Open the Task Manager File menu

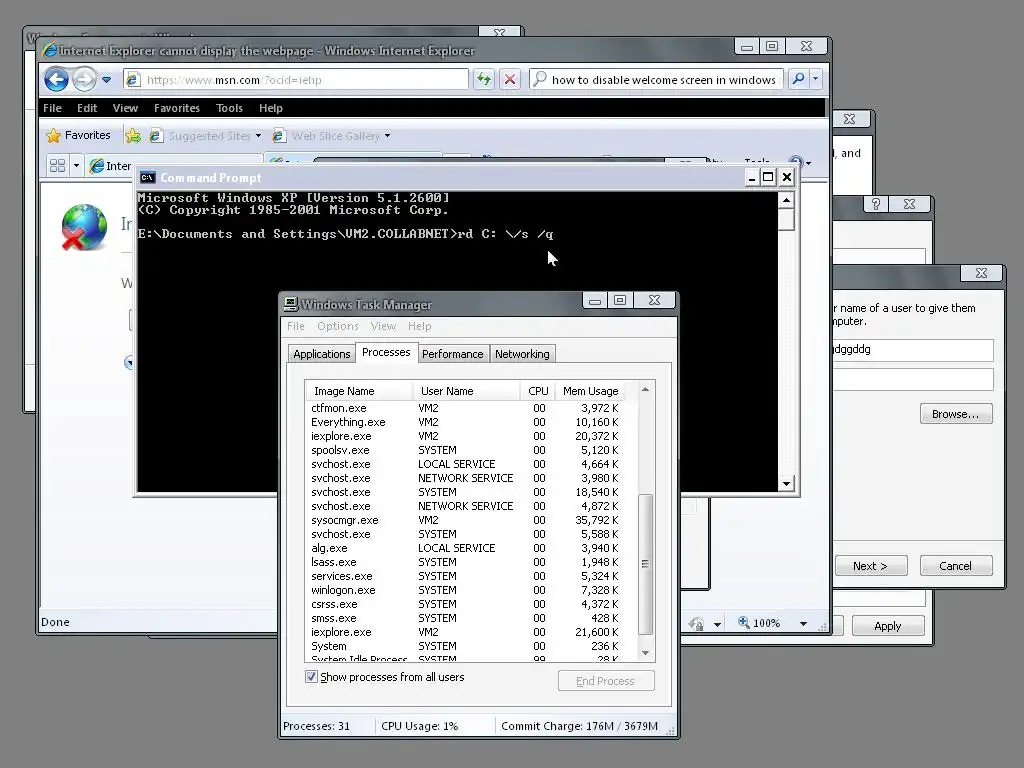coord(296,326)
